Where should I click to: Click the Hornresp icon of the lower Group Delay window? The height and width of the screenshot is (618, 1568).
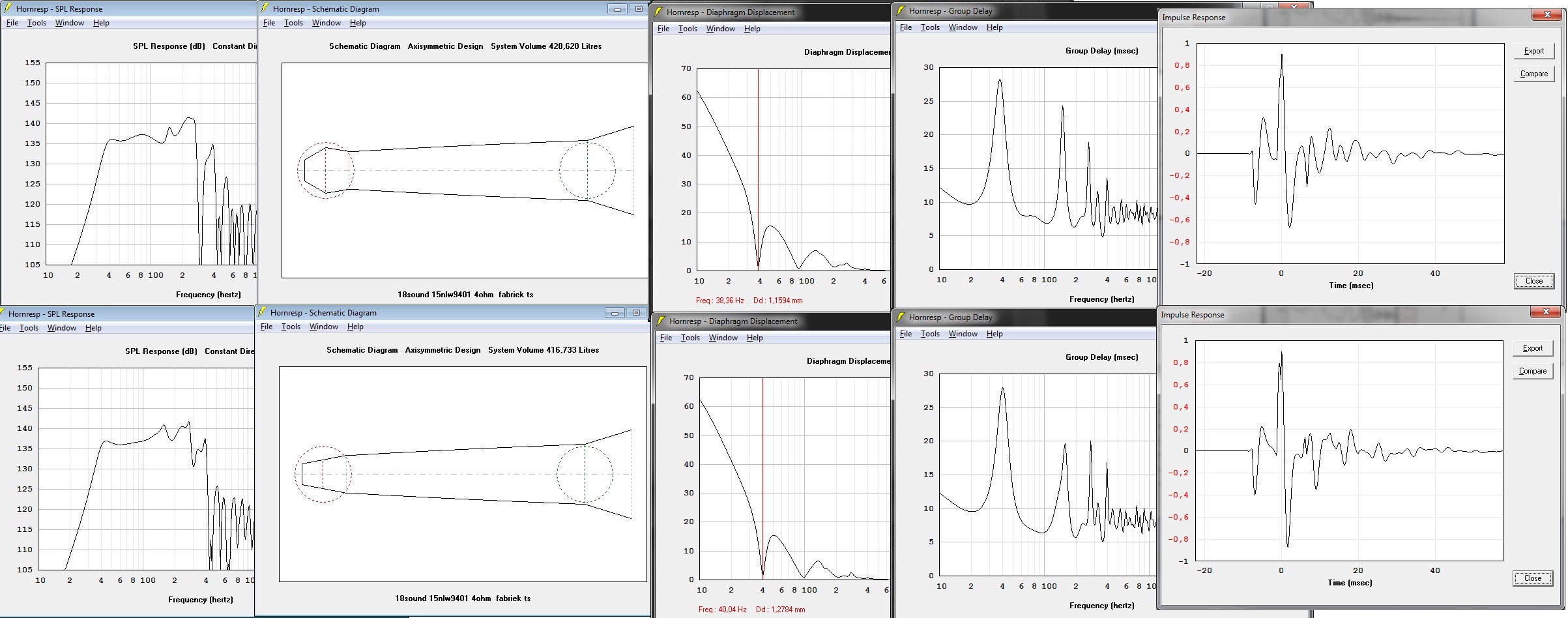pos(901,317)
